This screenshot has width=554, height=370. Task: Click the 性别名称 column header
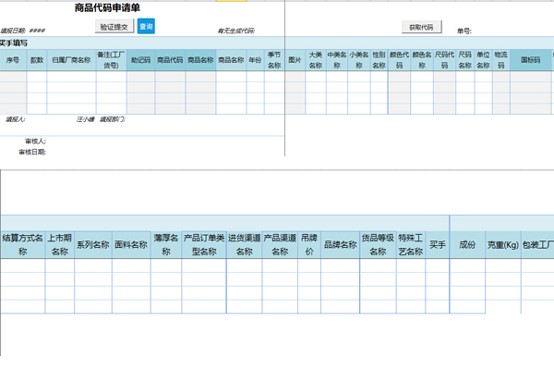[379, 60]
